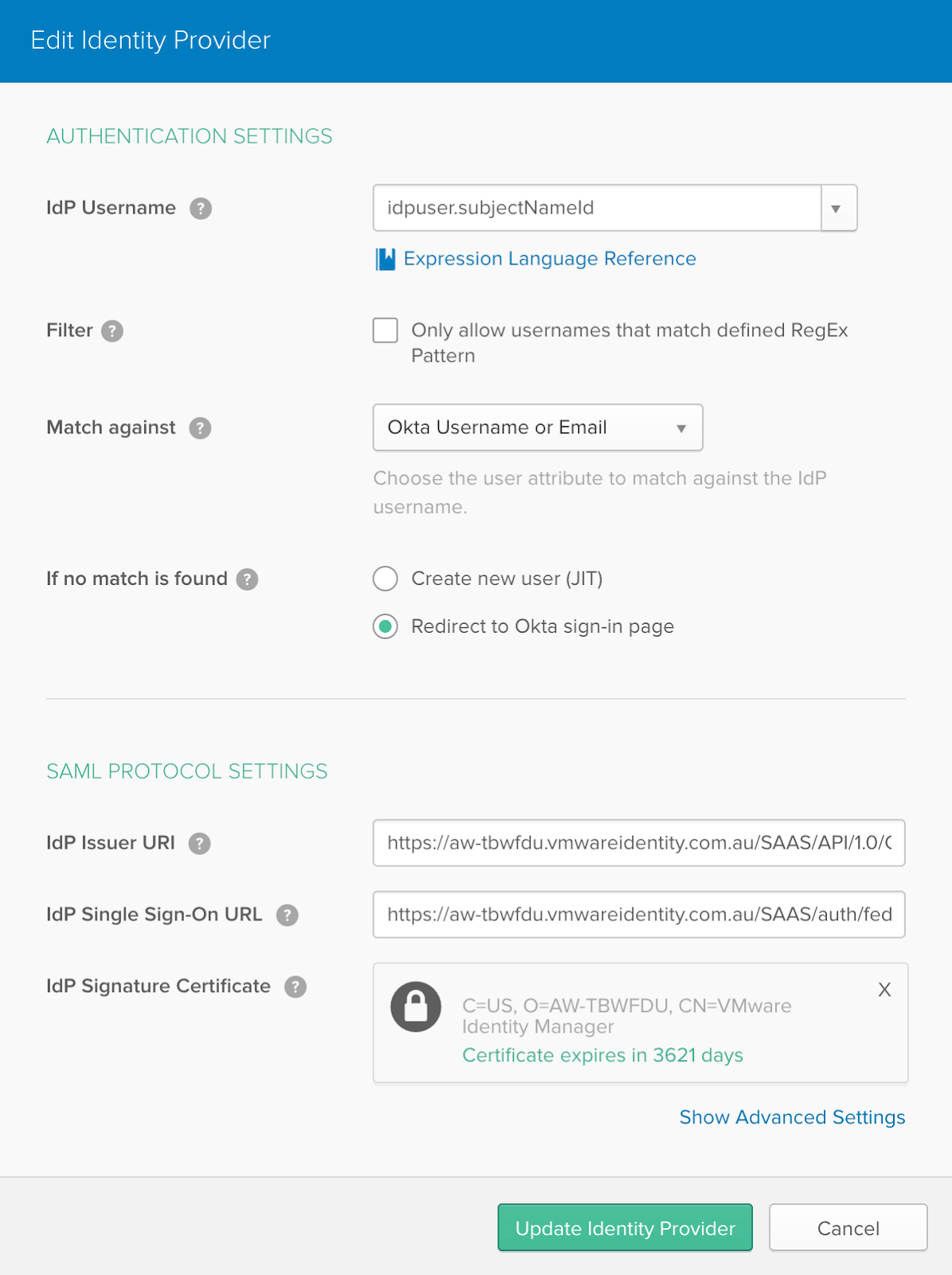Click Update Identity Provider button
Screen dimensions: 952x1275
[x=625, y=1228]
